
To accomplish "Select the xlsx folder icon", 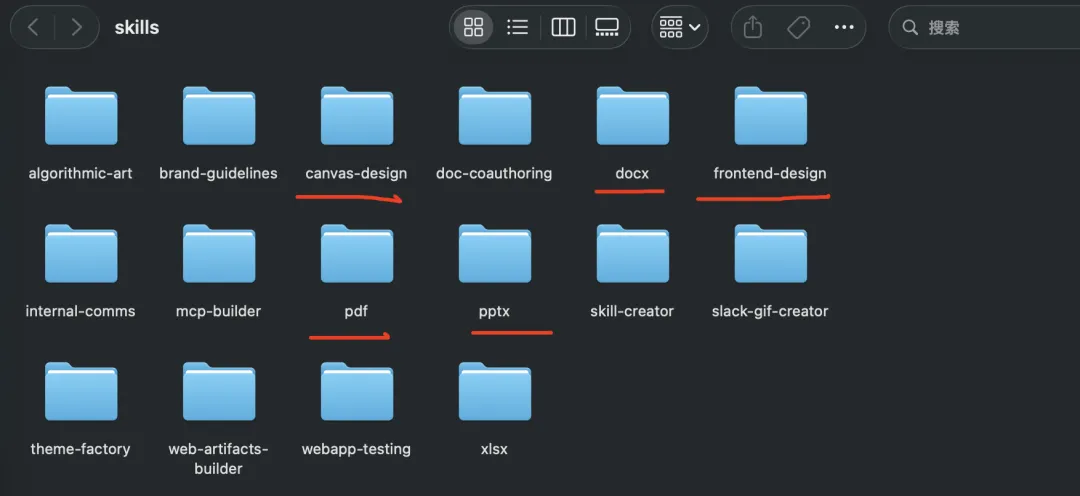I will coord(495,391).
